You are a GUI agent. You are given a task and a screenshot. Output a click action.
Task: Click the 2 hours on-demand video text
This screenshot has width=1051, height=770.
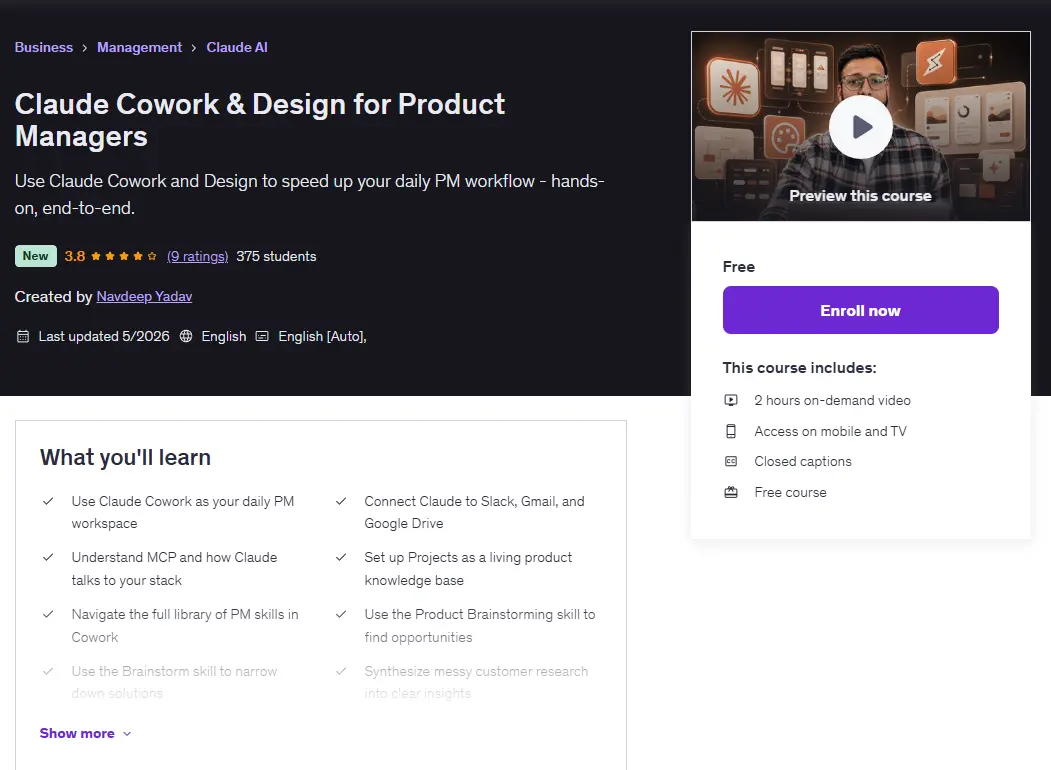832,400
